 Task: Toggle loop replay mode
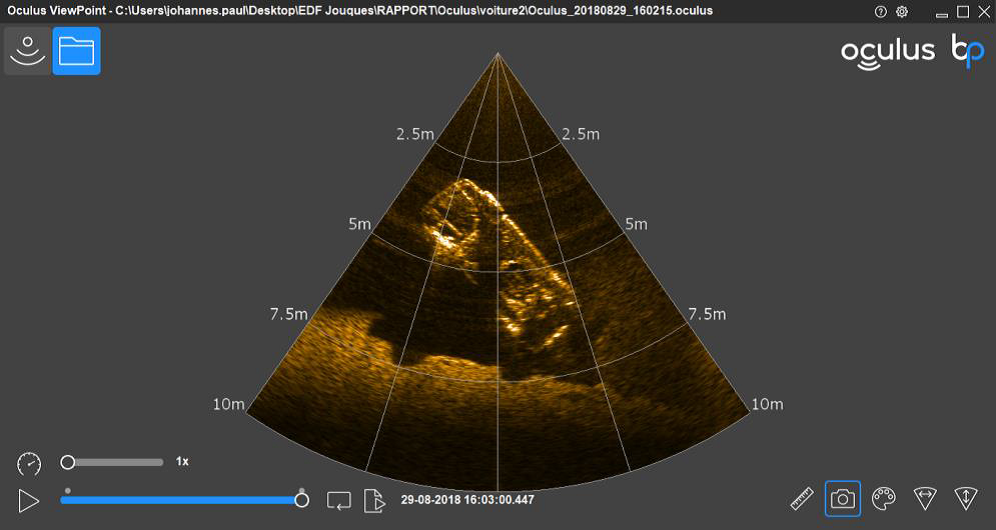[339, 501]
